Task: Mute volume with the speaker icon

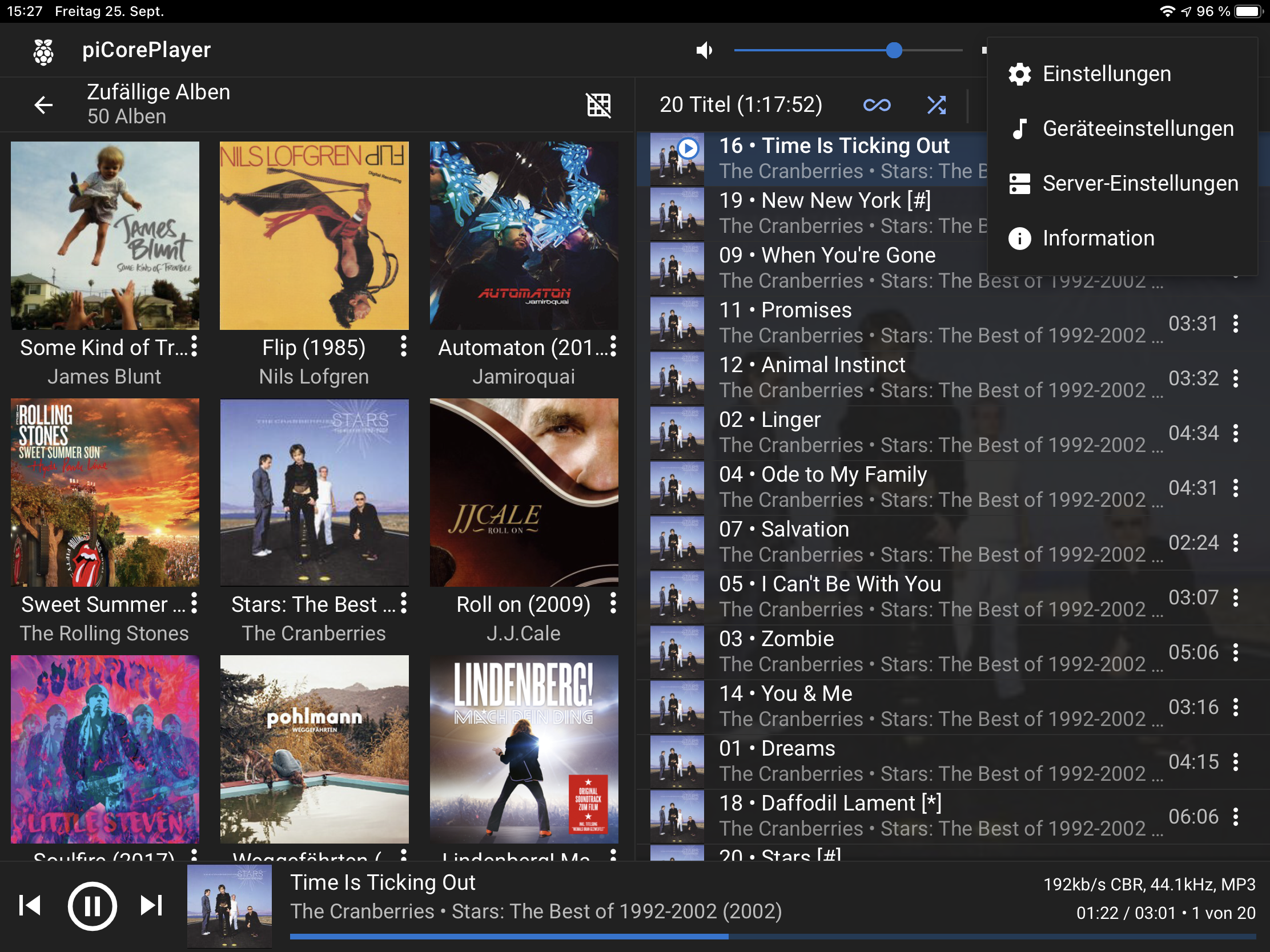Action: click(x=705, y=50)
